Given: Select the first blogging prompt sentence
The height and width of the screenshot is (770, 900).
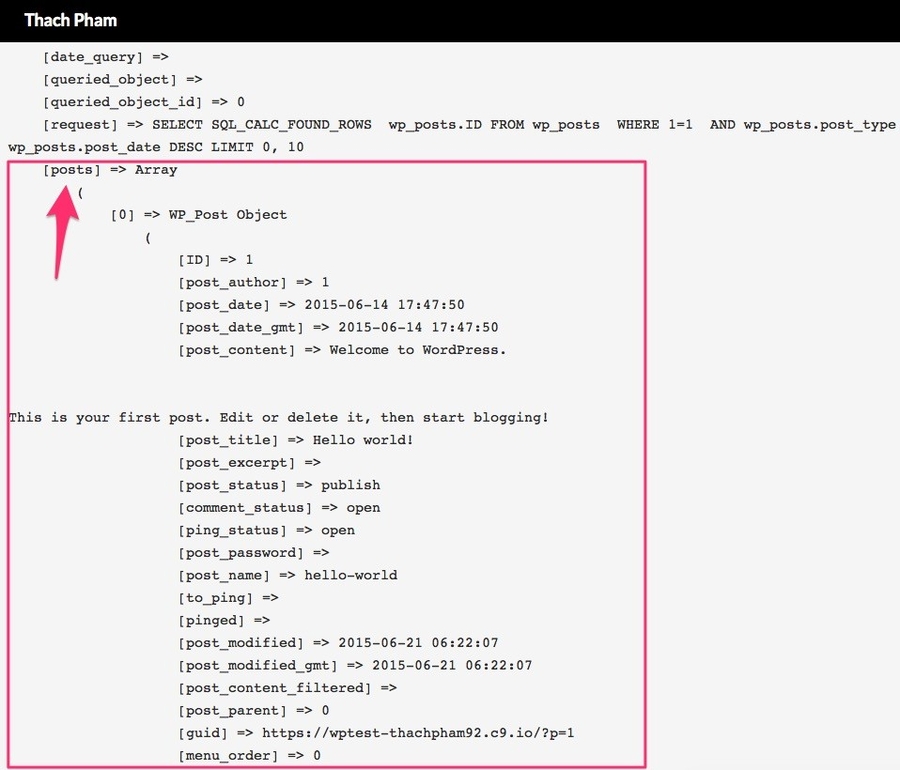Looking at the screenshot, I should pos(277,417).
